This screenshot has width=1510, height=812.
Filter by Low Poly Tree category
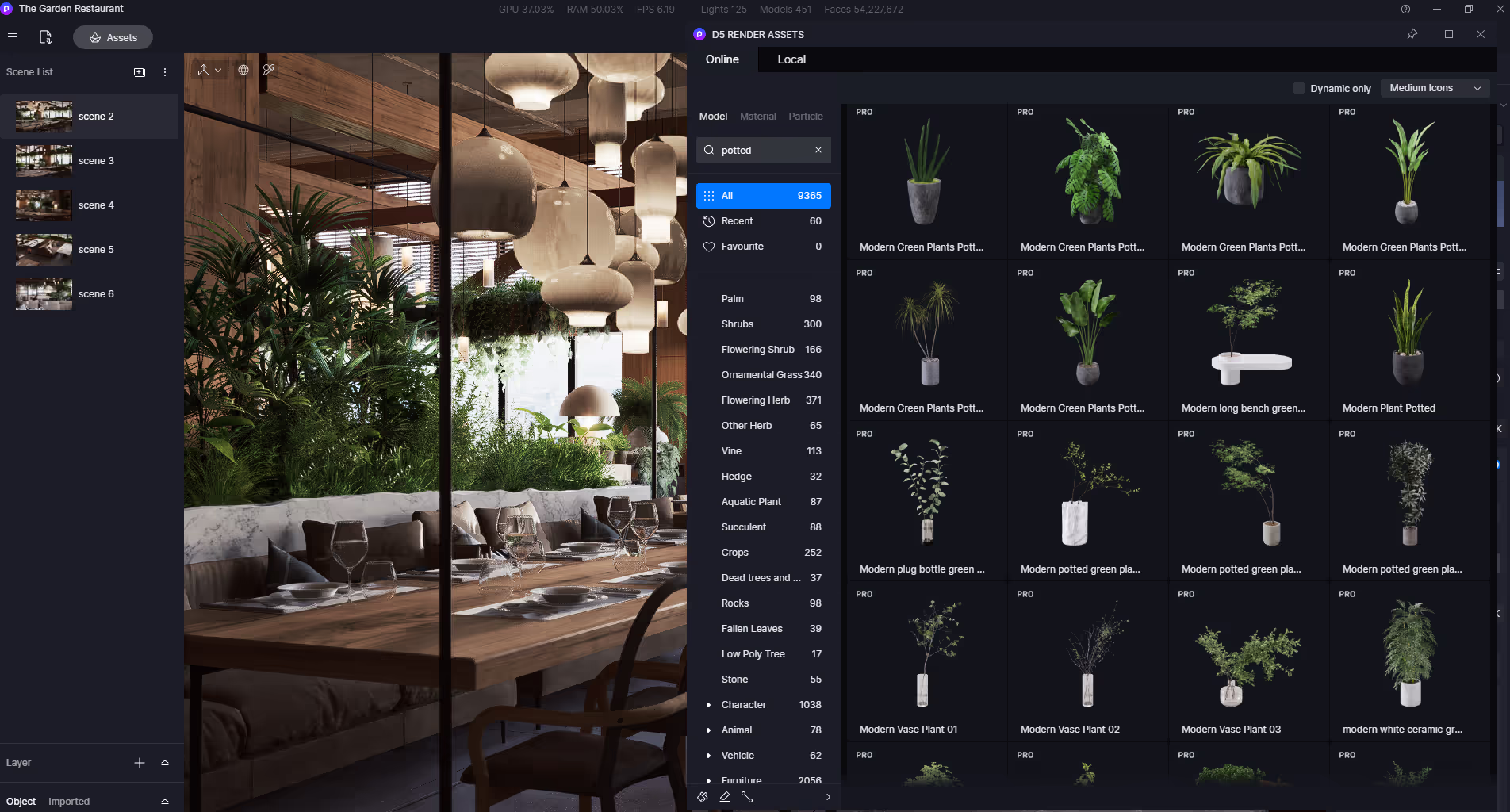pos(764,654)
